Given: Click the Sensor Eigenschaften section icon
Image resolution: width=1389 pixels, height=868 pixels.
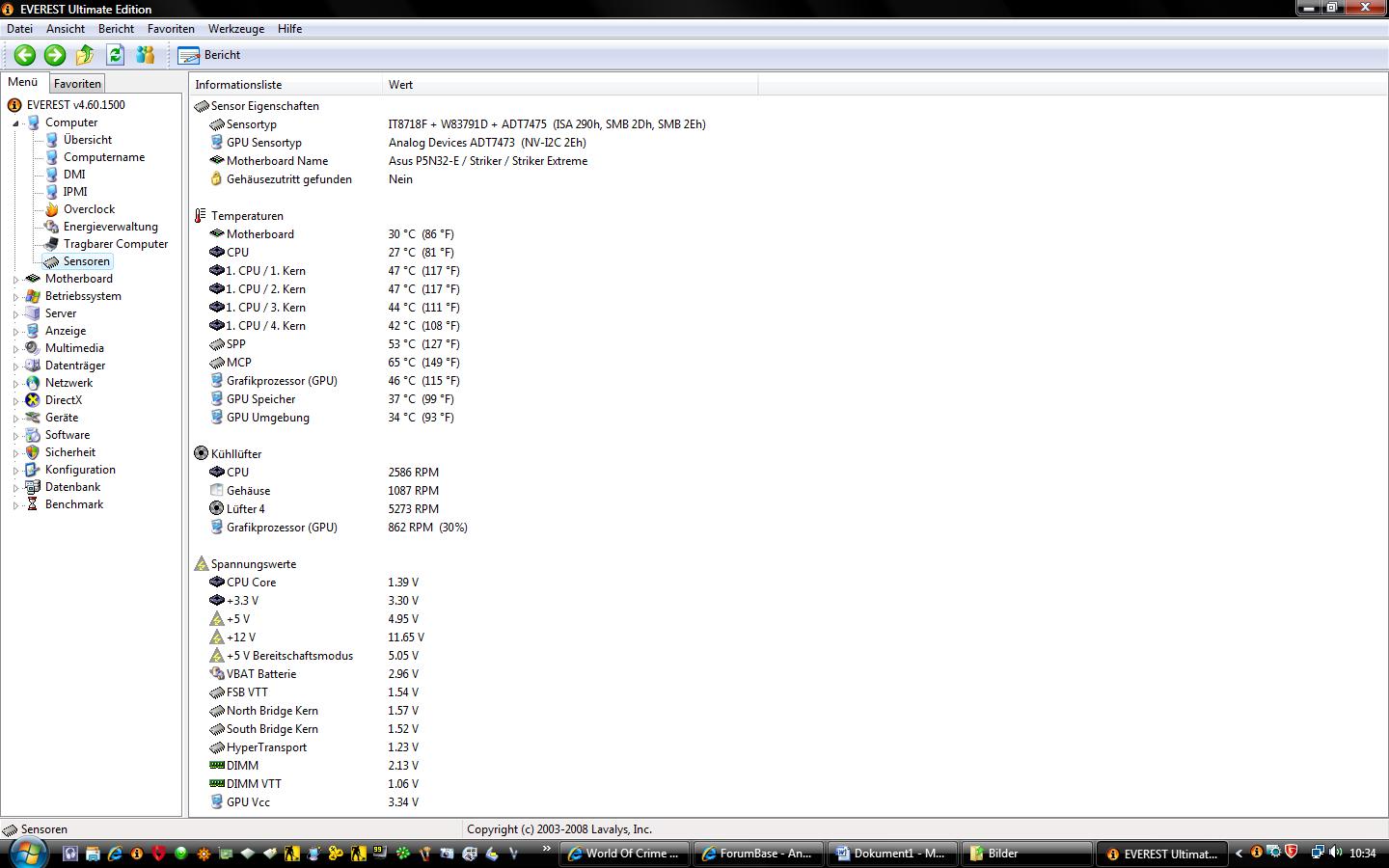Looking at the screenshot, I should (202, 106).
